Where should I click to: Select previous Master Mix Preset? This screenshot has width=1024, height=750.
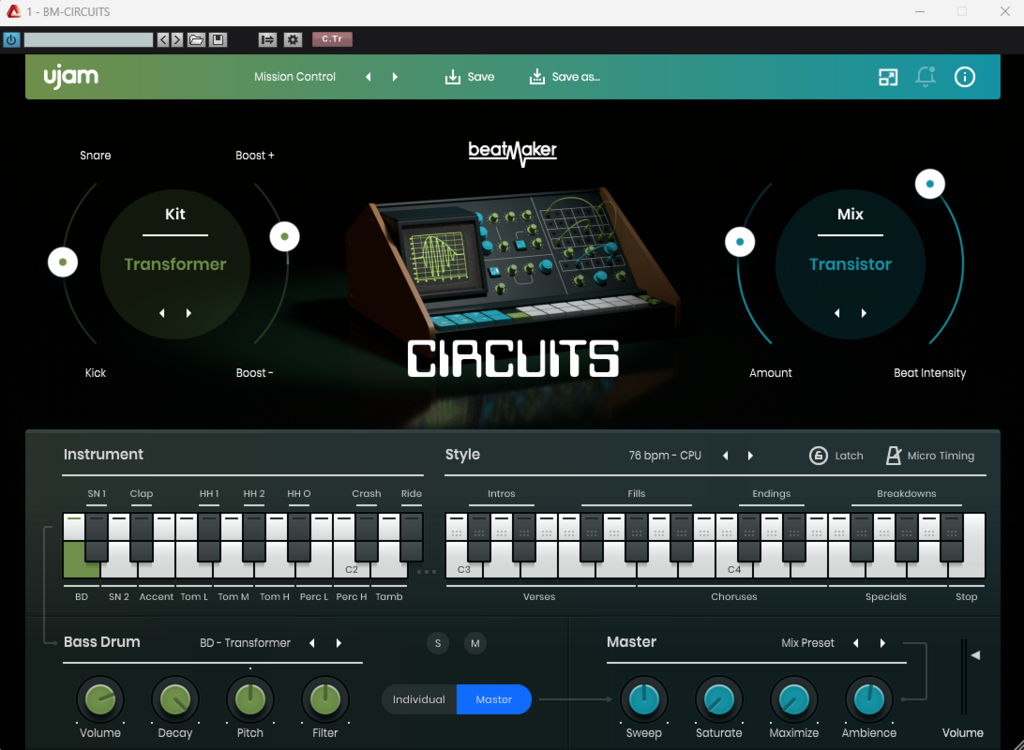[x=856, y=643]
